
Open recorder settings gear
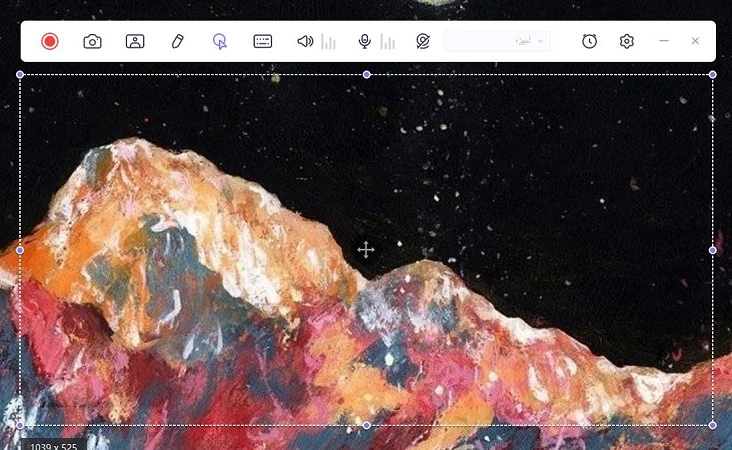[626, 41]
